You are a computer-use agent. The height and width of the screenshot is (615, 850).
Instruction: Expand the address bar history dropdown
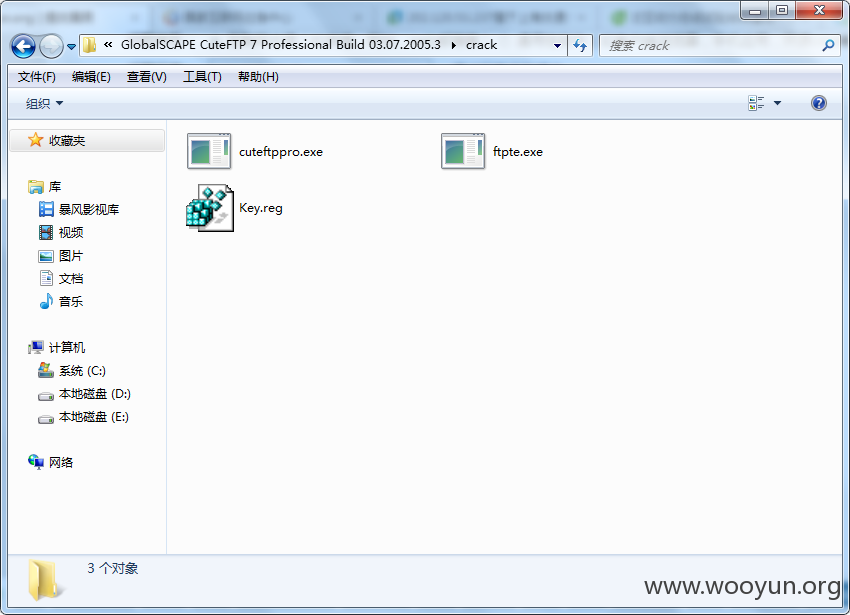[557, 46]
